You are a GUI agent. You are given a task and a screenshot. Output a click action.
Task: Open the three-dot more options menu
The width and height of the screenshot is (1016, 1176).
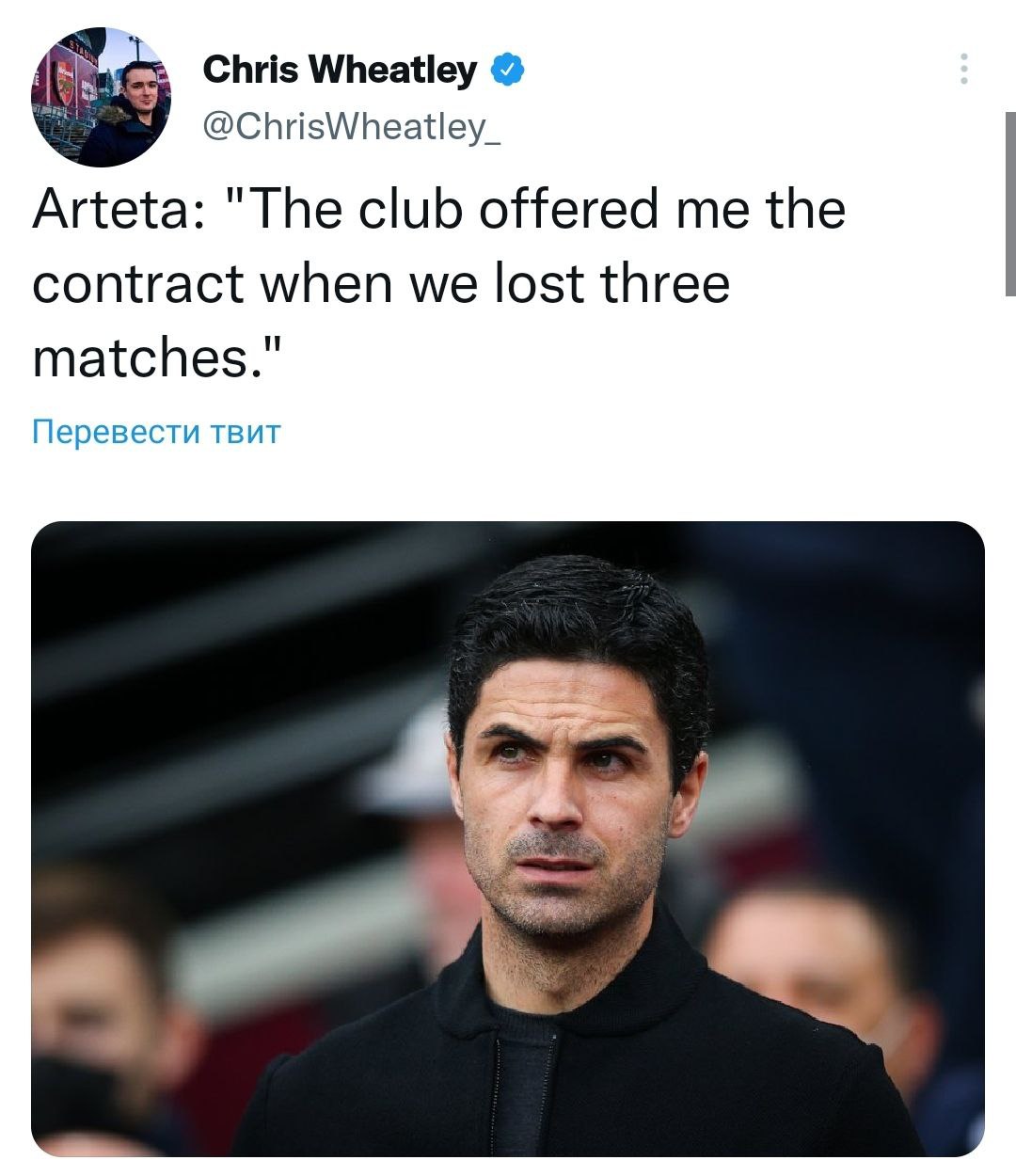[x=963, y=69]
